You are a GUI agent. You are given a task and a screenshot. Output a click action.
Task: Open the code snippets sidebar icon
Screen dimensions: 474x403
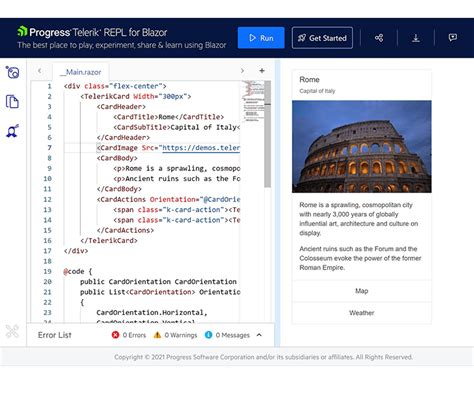point(13,72)
